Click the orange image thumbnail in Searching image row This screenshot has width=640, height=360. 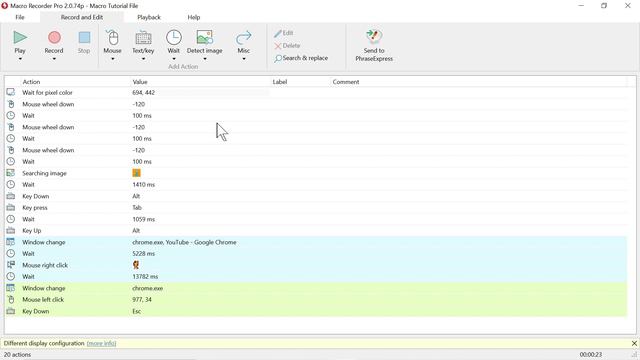click(136, 173)
